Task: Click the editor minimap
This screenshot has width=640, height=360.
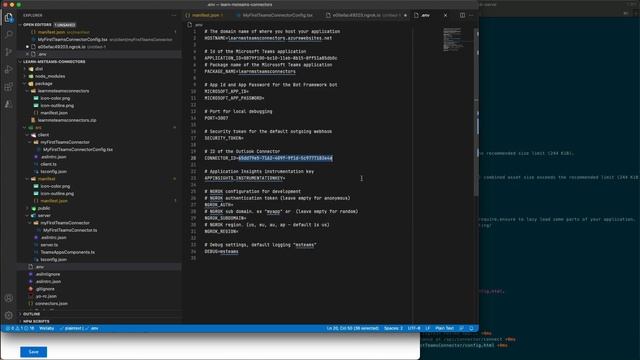Action: coord(452,40)
